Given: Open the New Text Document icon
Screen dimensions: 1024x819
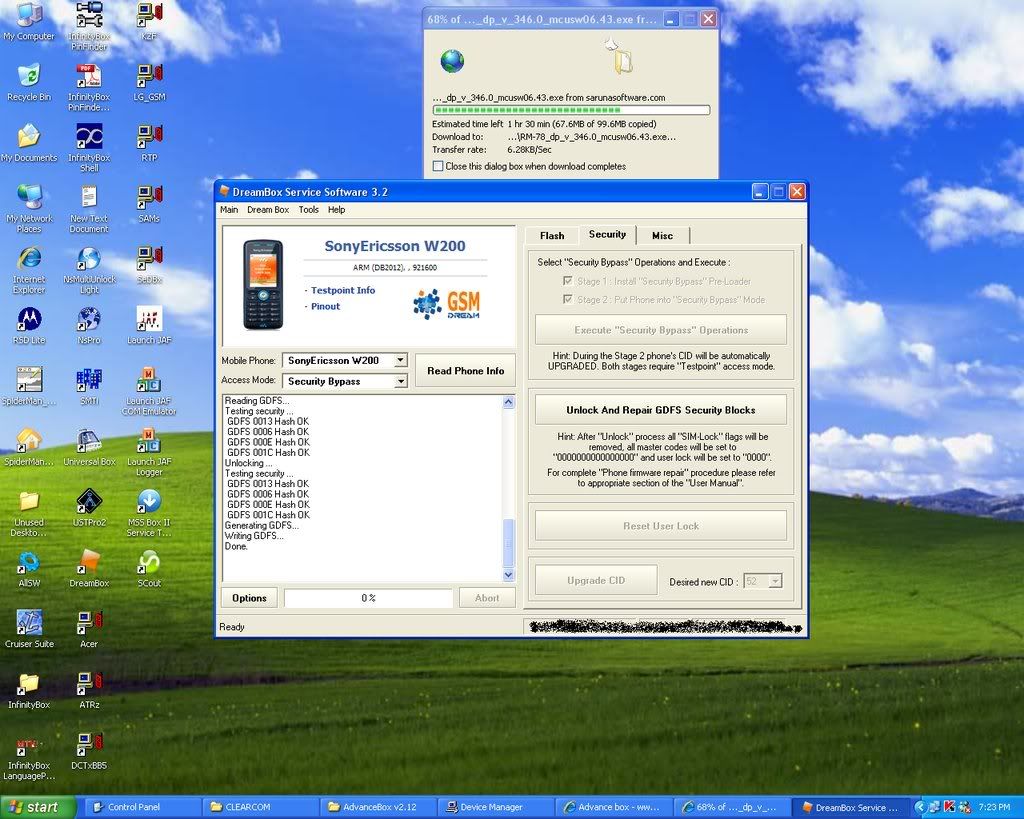Looking at the screenshot, I should tap(89, 208).
